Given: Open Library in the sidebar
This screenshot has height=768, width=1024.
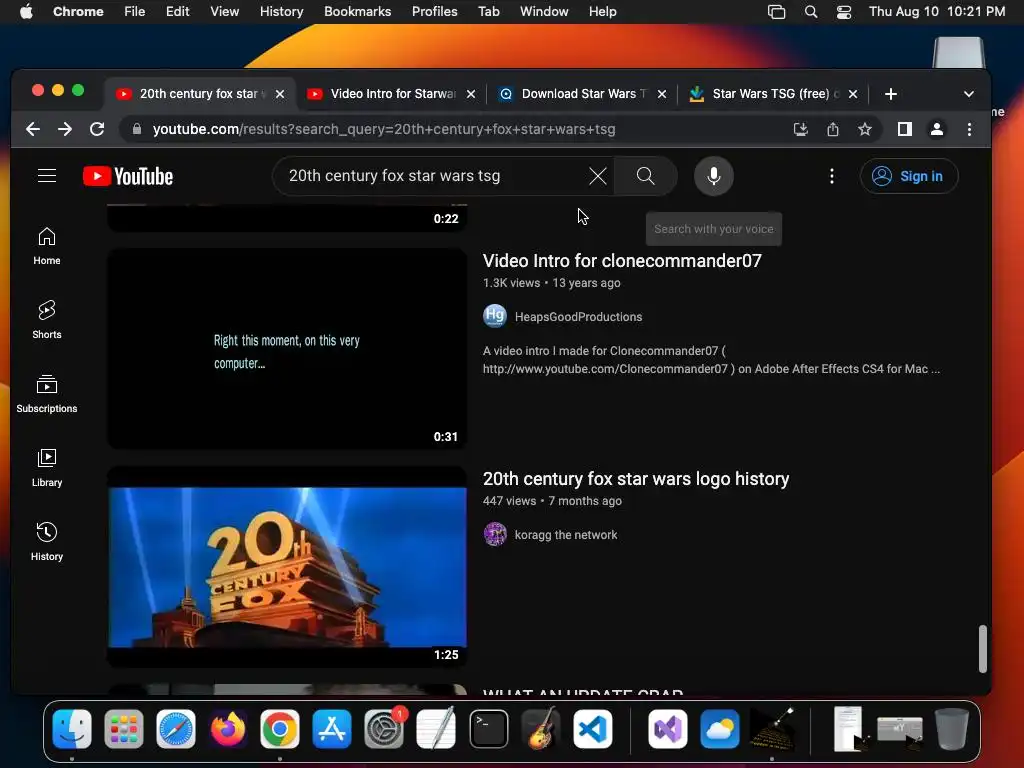Looking at the screenshot, I should [x=47, y=468].
